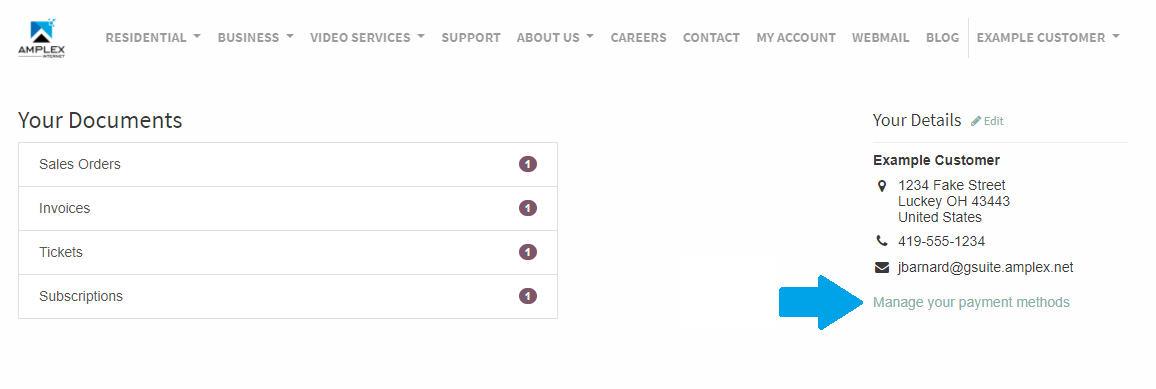This screenshot has width=1156, height=389.
Task: Open the Video Services dropdown
Action: pyautogui.click(x=367, y=38)
